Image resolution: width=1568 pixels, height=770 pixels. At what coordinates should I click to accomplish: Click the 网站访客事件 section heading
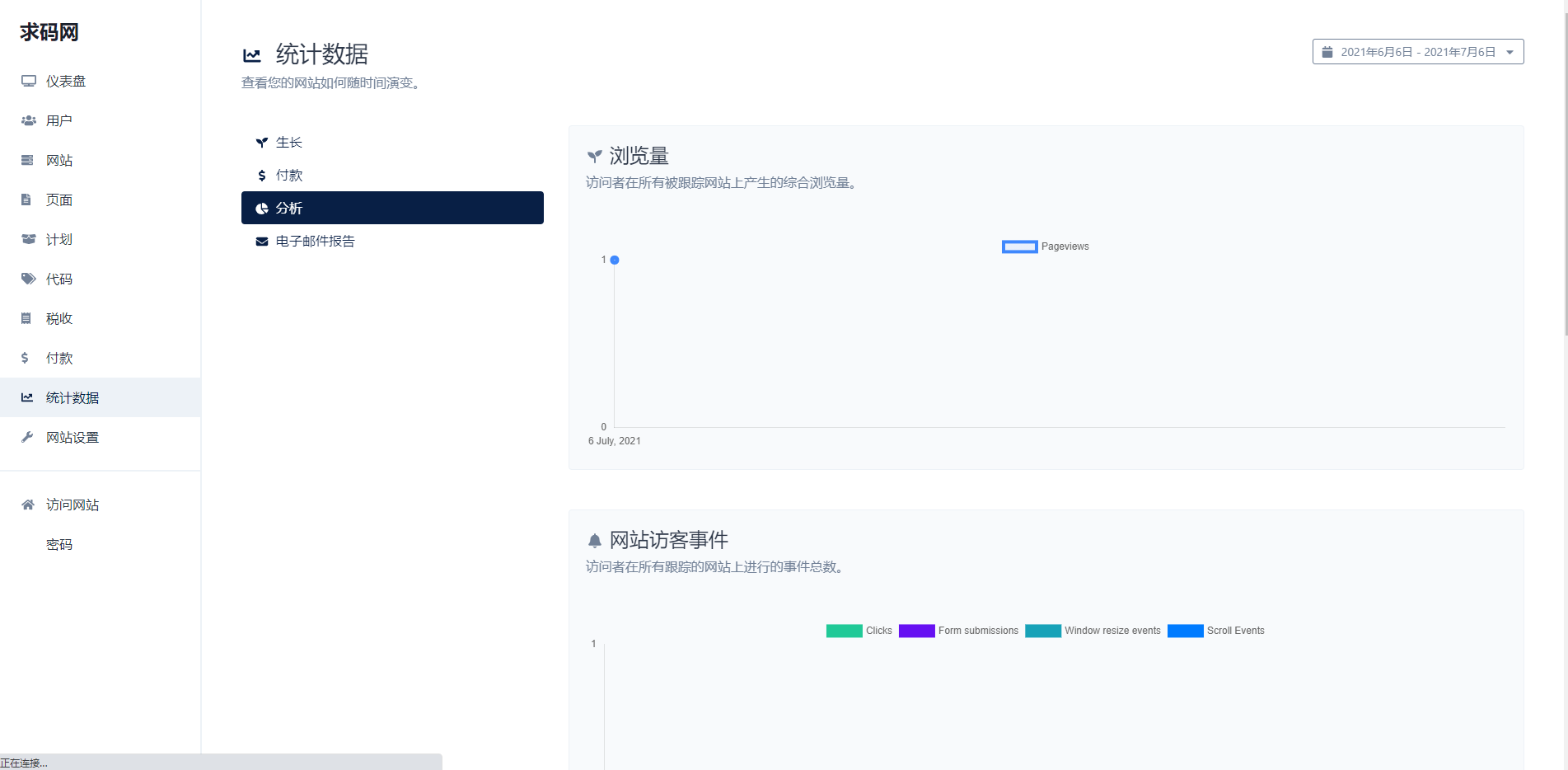(x=668, y=540)
